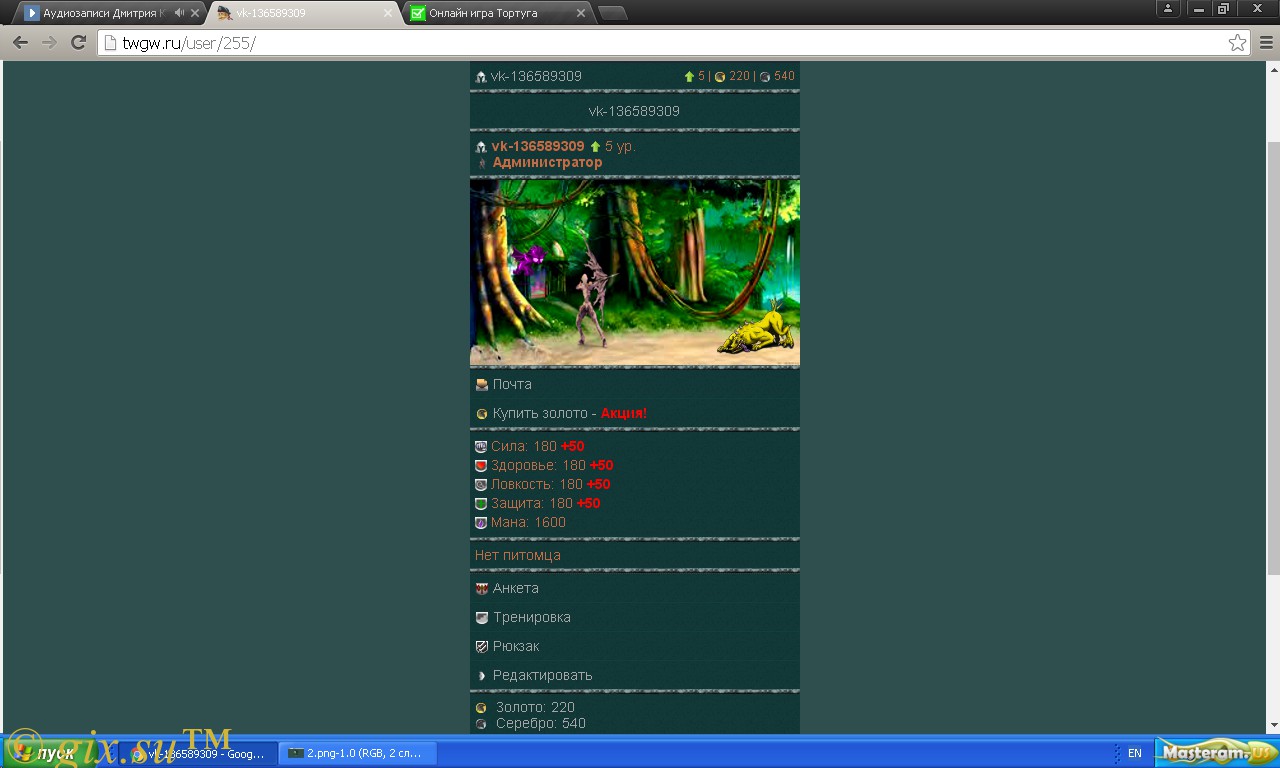1280x768 pixels.
Task: Click the Сила: 180 +50 stat
Action: pos(537,446)
